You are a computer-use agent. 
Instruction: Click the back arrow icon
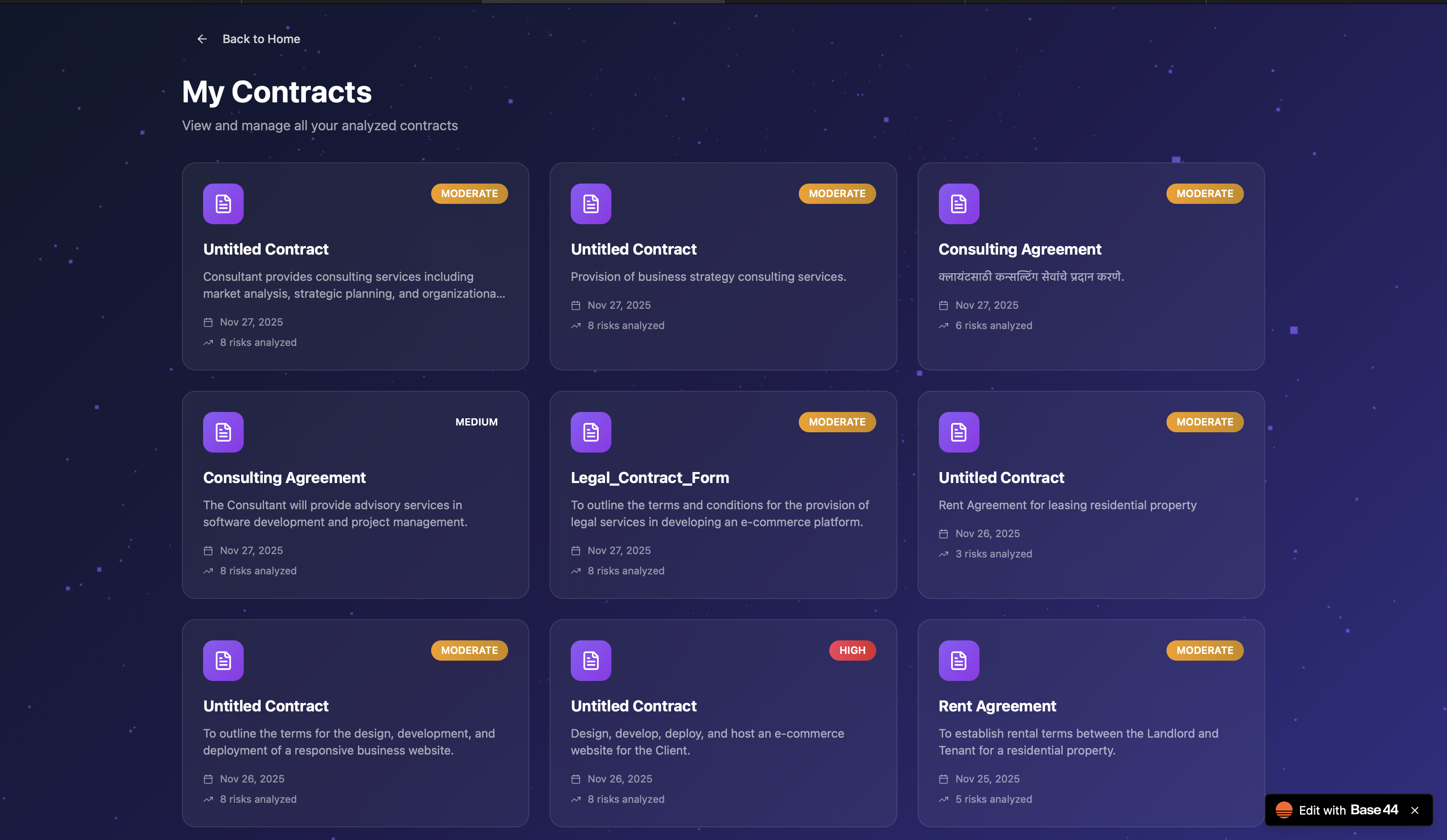pos(201,39)
